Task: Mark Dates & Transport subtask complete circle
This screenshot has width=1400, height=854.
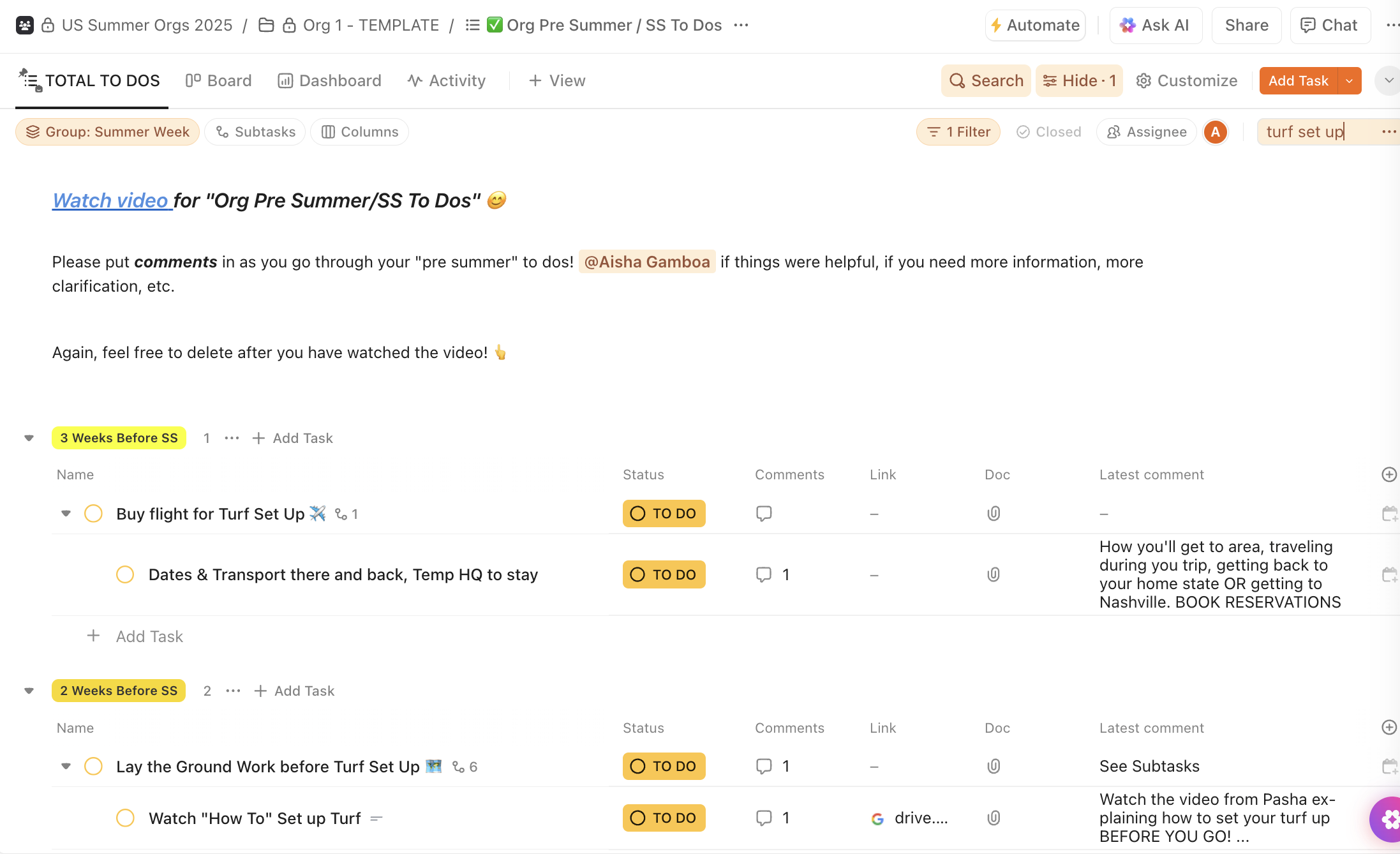Action: (x=125, y=575)
